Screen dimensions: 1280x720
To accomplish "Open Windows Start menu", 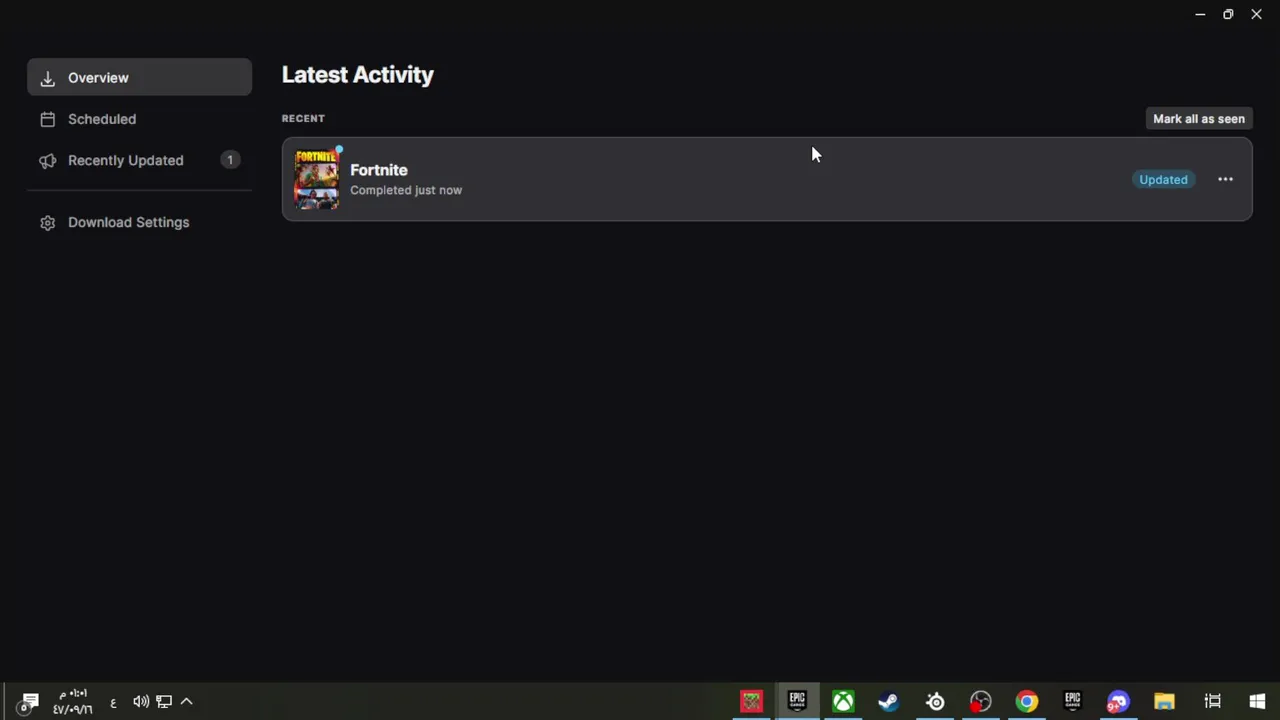I will pos(1257,701).
